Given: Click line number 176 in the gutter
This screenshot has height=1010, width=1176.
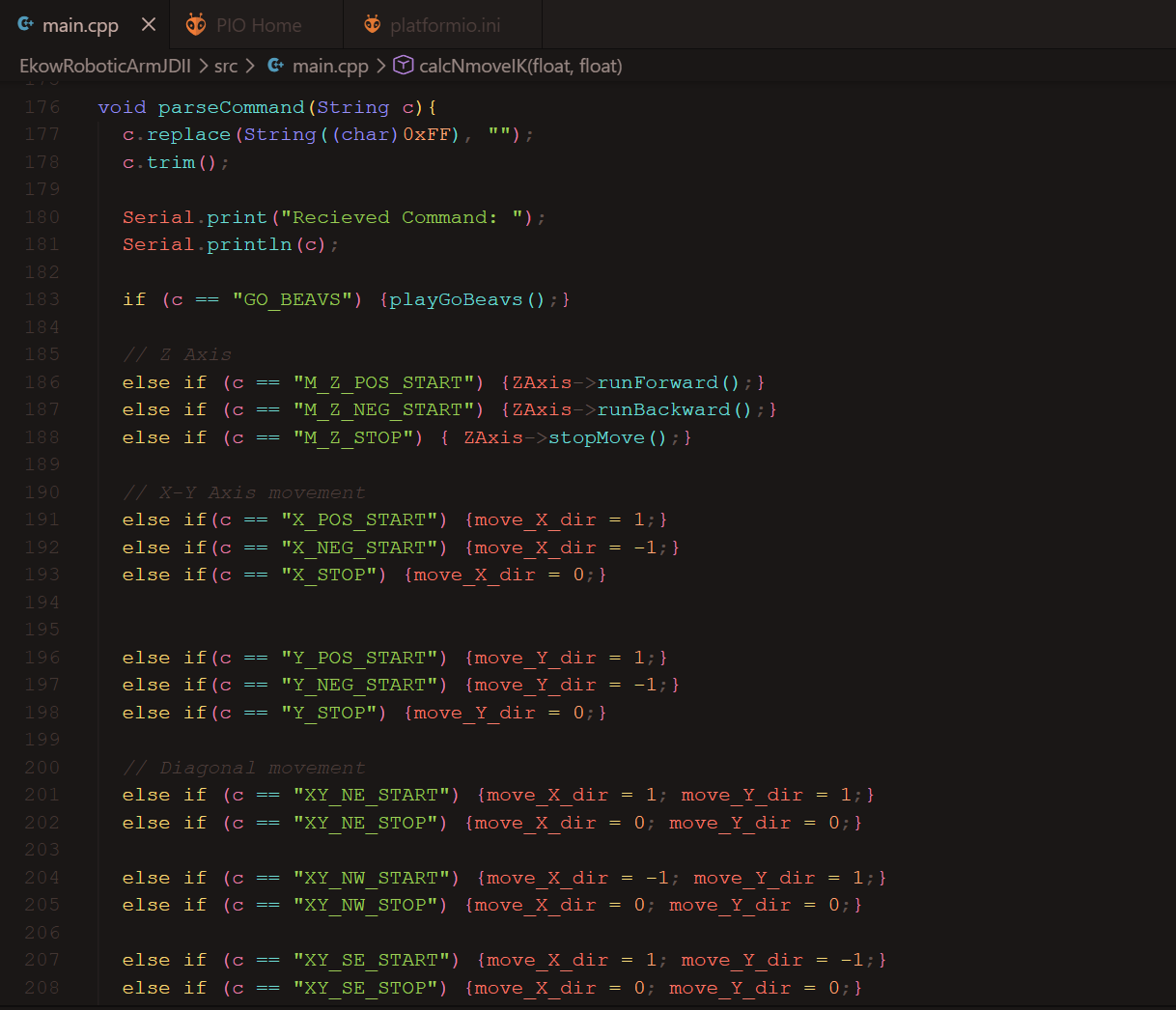Looking at the screenshot, I should [42, 107].
